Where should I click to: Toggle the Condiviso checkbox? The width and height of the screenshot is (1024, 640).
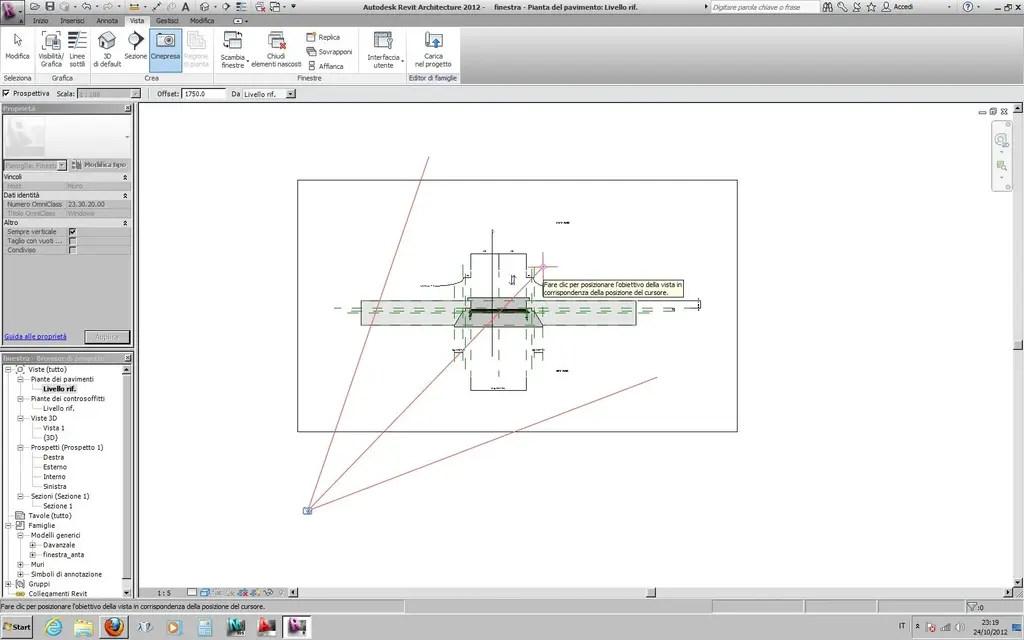pyautogui.click(x=72, y=250)
